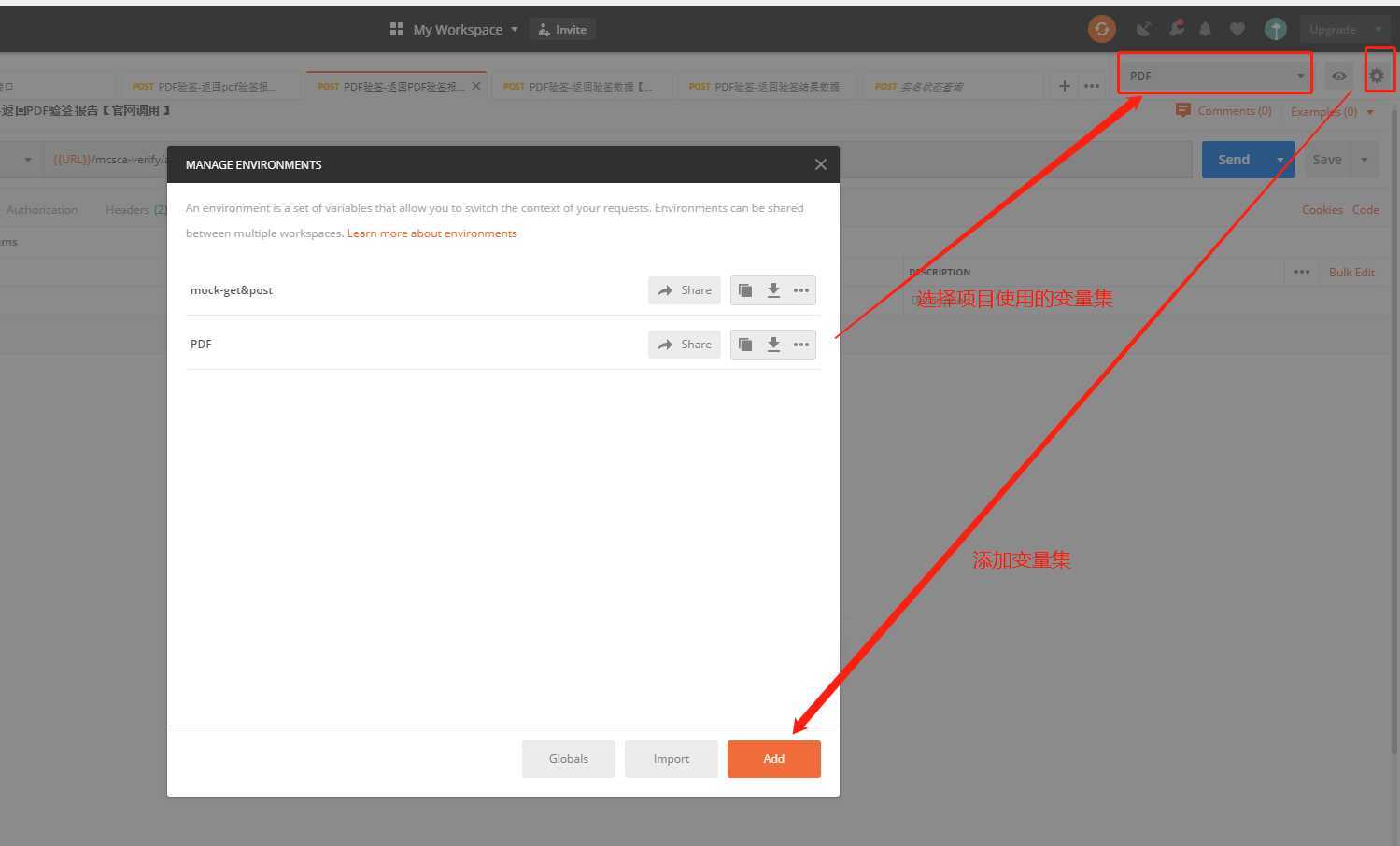Click the Import button

672,759
